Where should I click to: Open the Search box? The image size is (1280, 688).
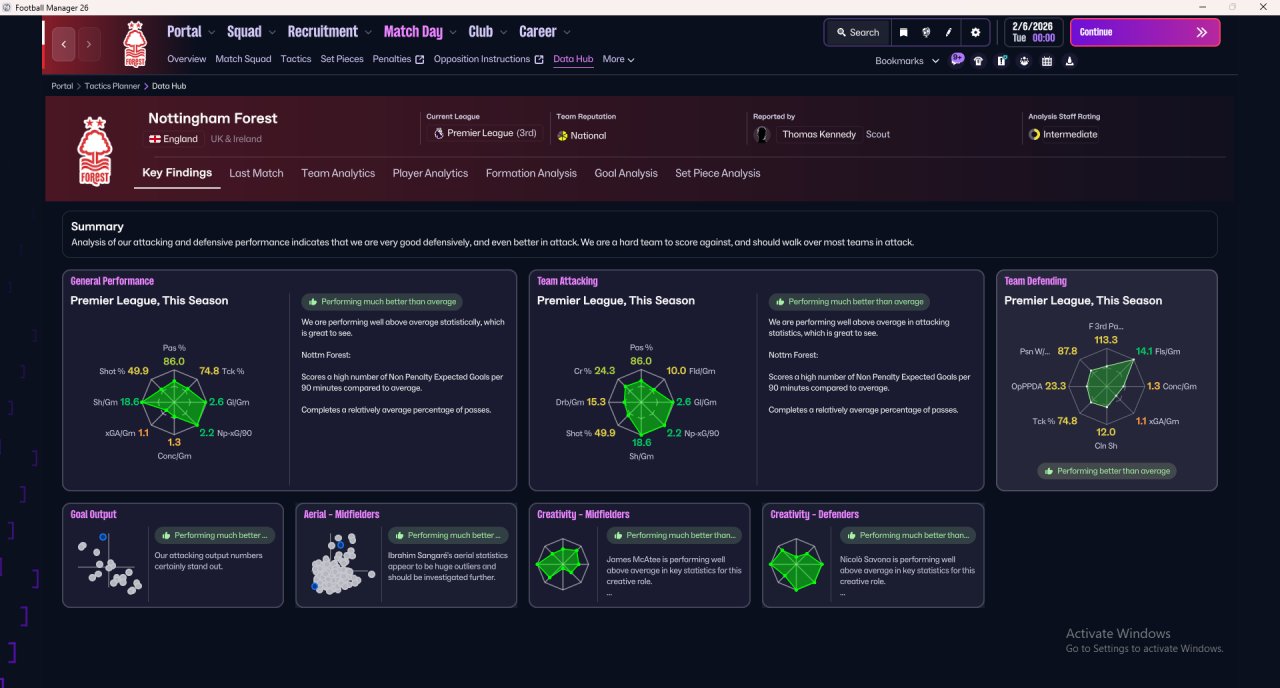click(x=857, y=32)
